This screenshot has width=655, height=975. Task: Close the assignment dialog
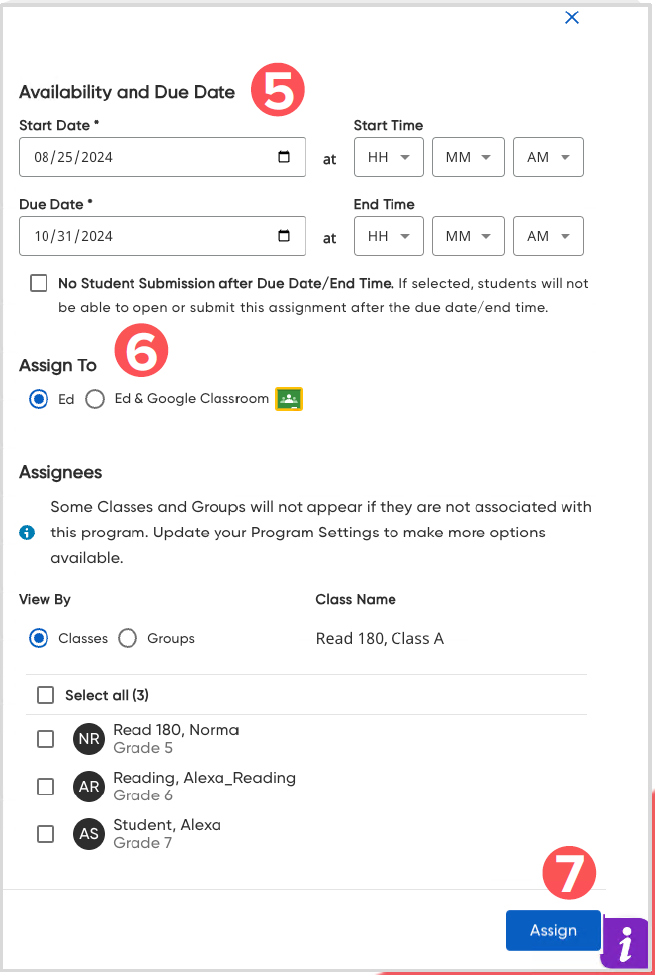pyautogui.click(x=571, y=17)
